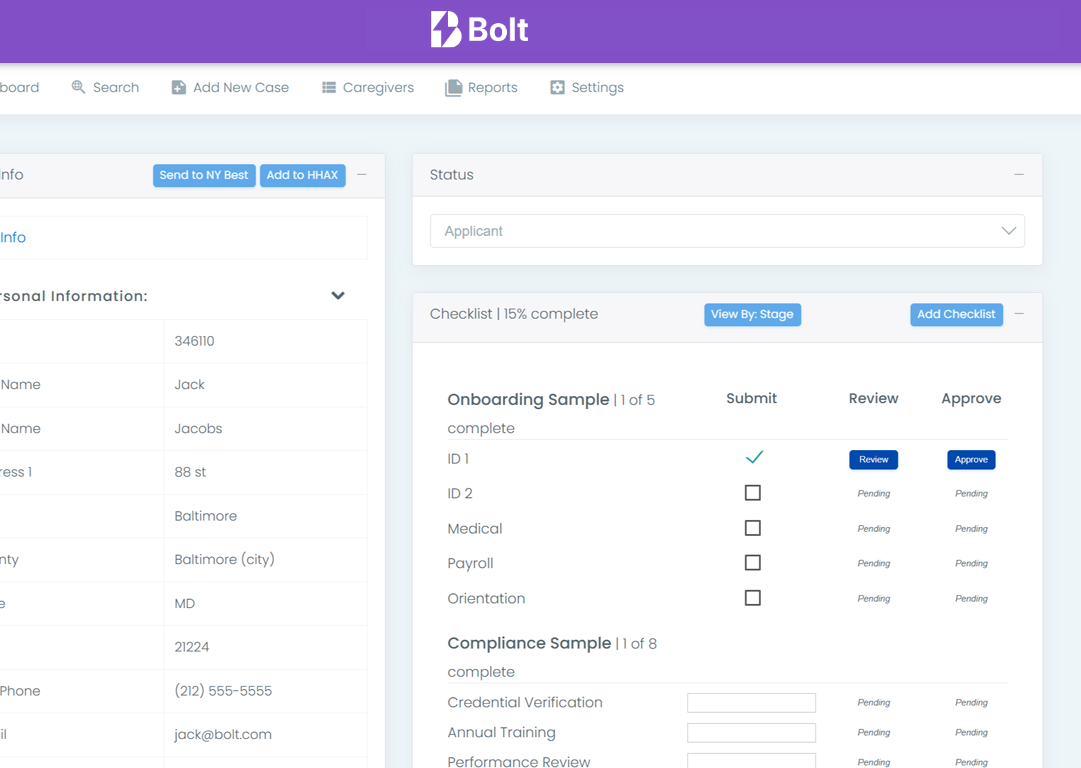Click the Bolt logo in the header
This screenshot has width=1081, height=768.
(x=478, y=29)
